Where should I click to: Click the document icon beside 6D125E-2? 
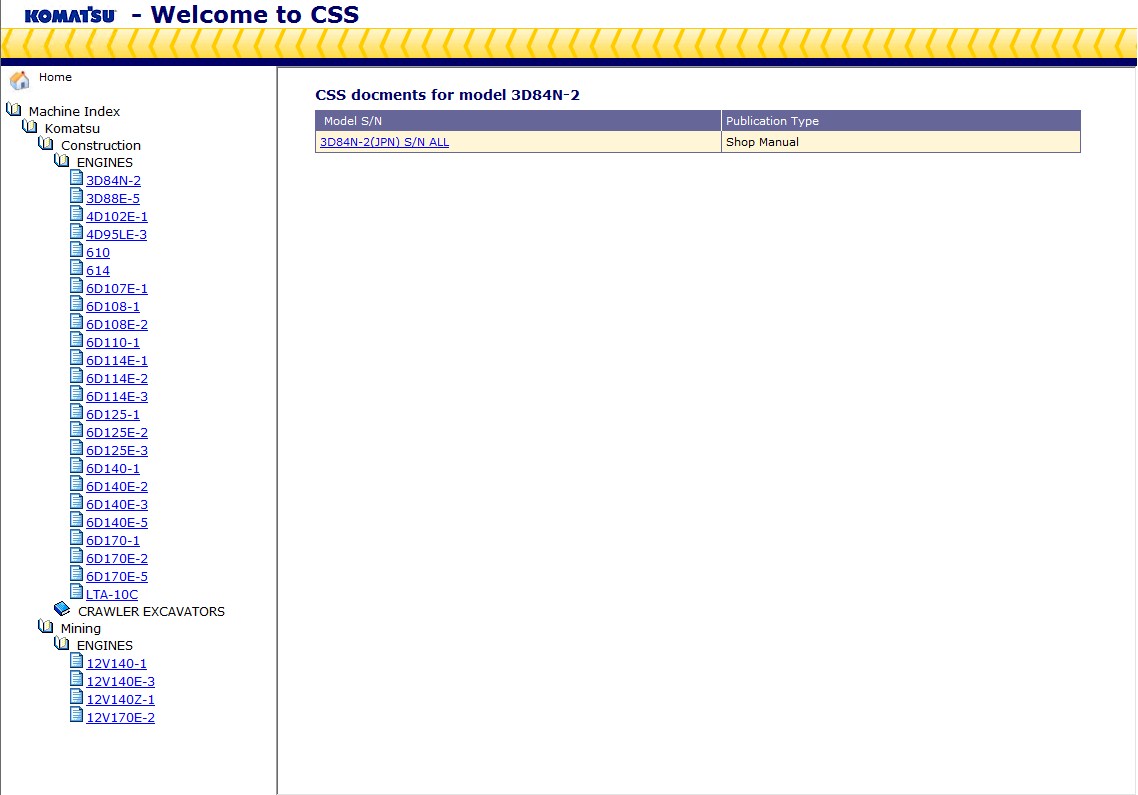pyautogui.click(x=76, y=429)
